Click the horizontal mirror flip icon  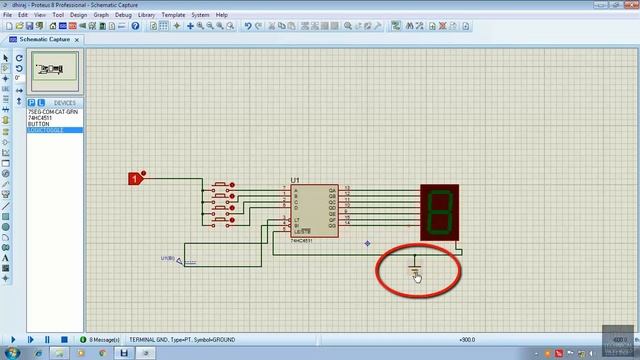19,90
